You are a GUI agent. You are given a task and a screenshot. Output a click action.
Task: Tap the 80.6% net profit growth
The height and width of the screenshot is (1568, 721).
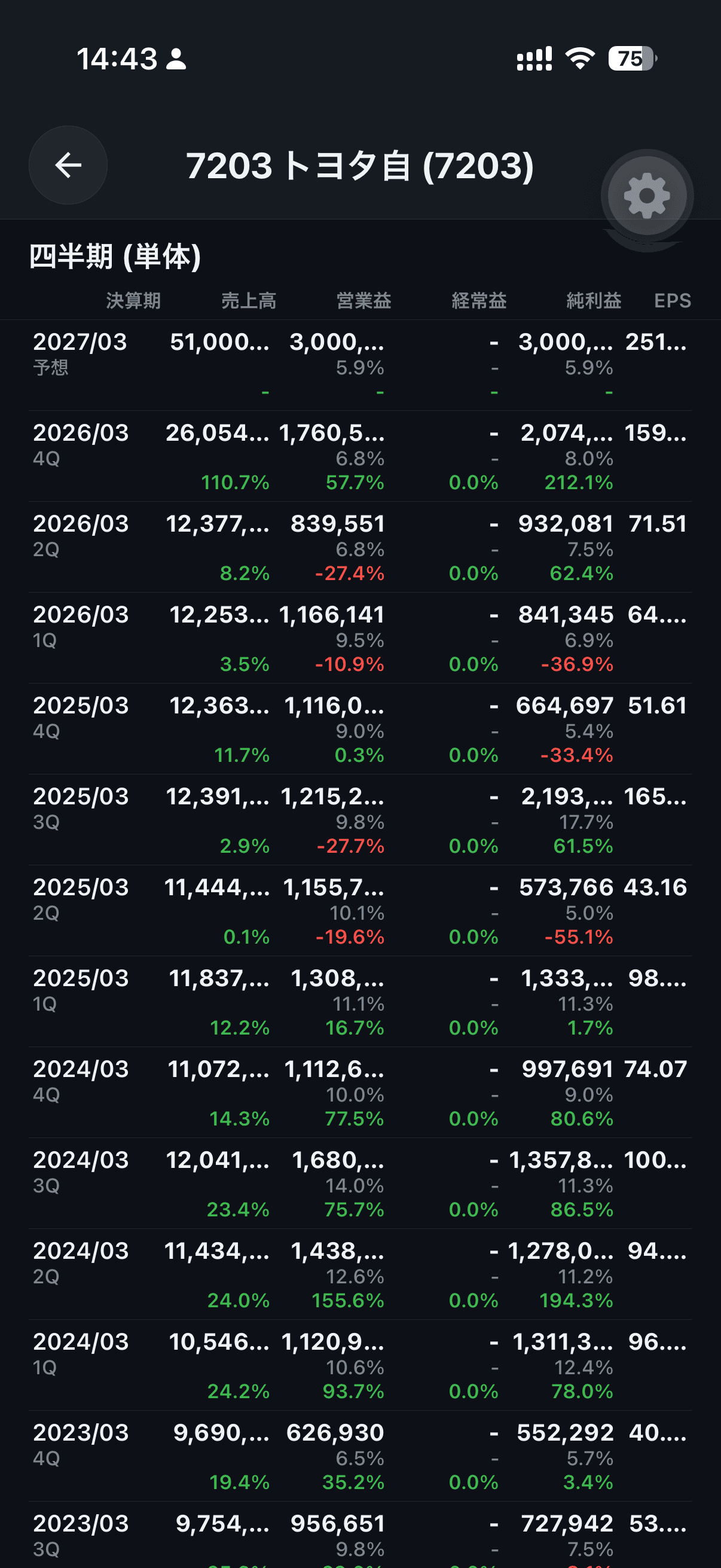(x=582, y=1119)
